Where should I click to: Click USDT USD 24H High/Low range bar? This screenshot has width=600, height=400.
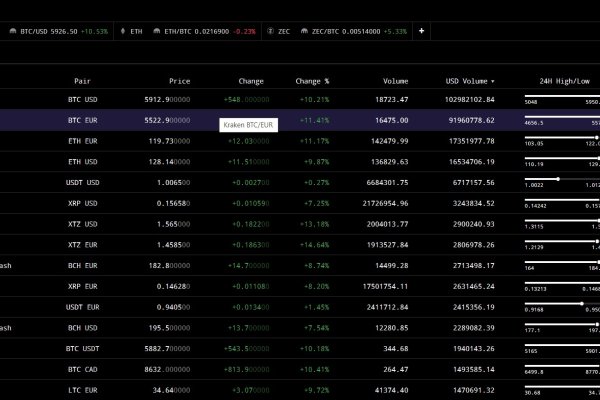tap(562, 179)
